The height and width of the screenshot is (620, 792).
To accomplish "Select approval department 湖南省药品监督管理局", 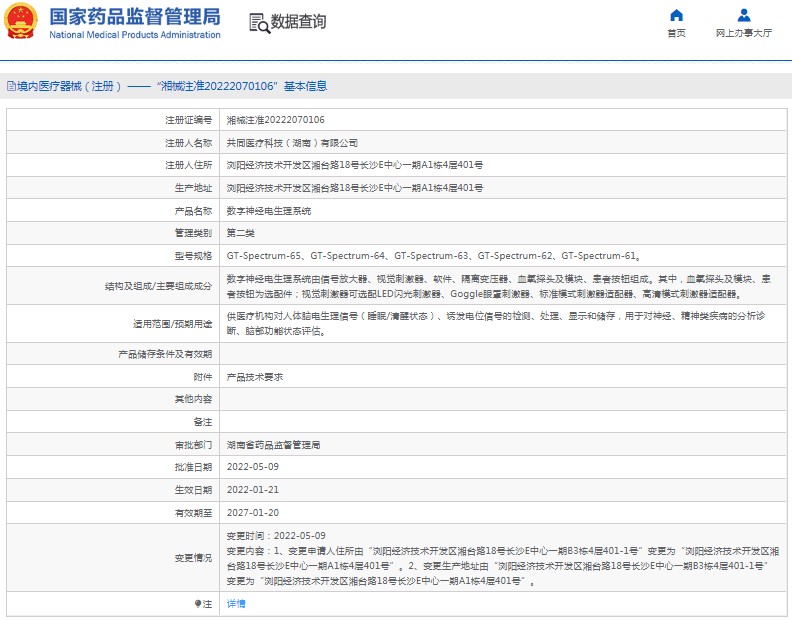I will point(273,445).
